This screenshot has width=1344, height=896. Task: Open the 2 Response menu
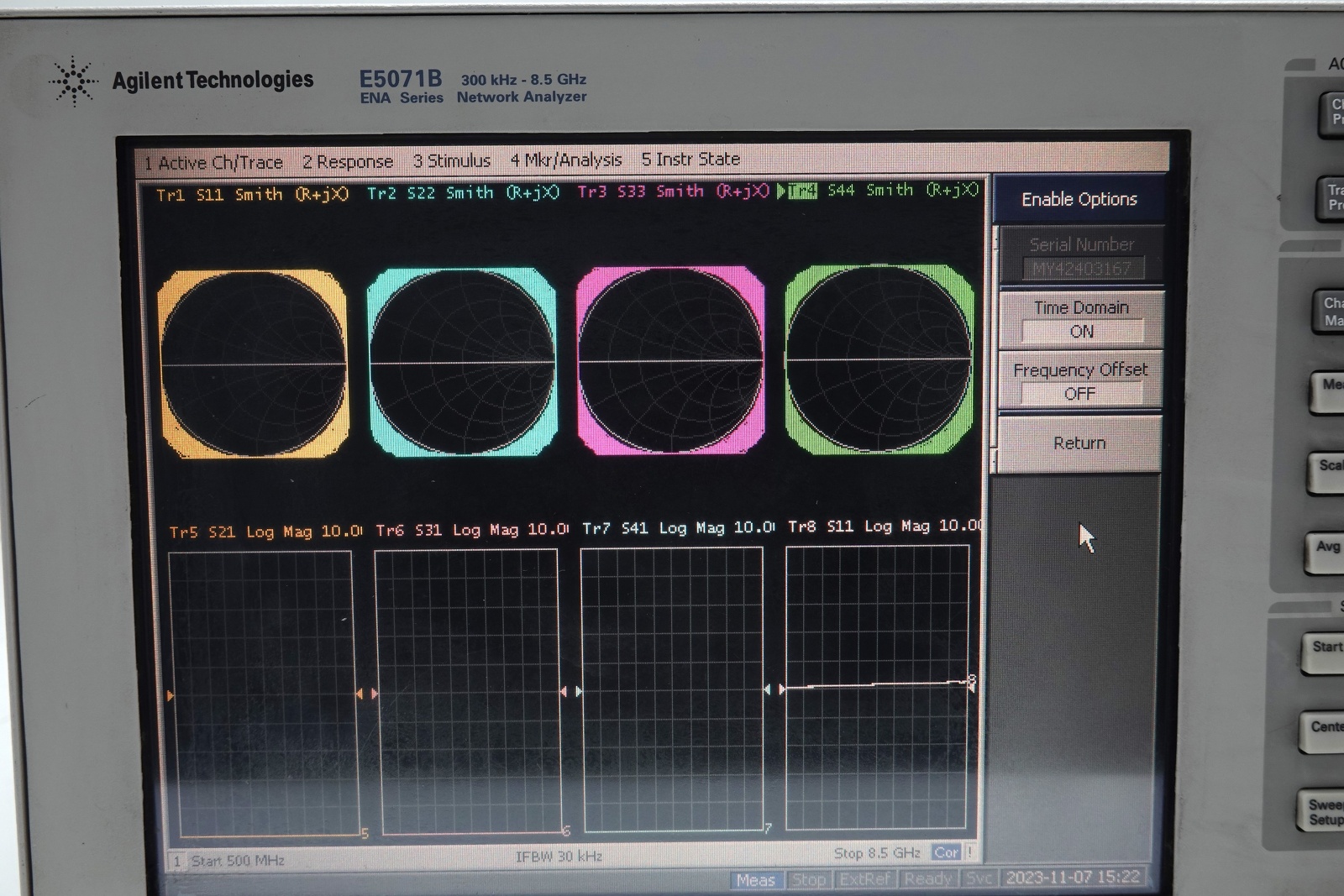(348, 161)
